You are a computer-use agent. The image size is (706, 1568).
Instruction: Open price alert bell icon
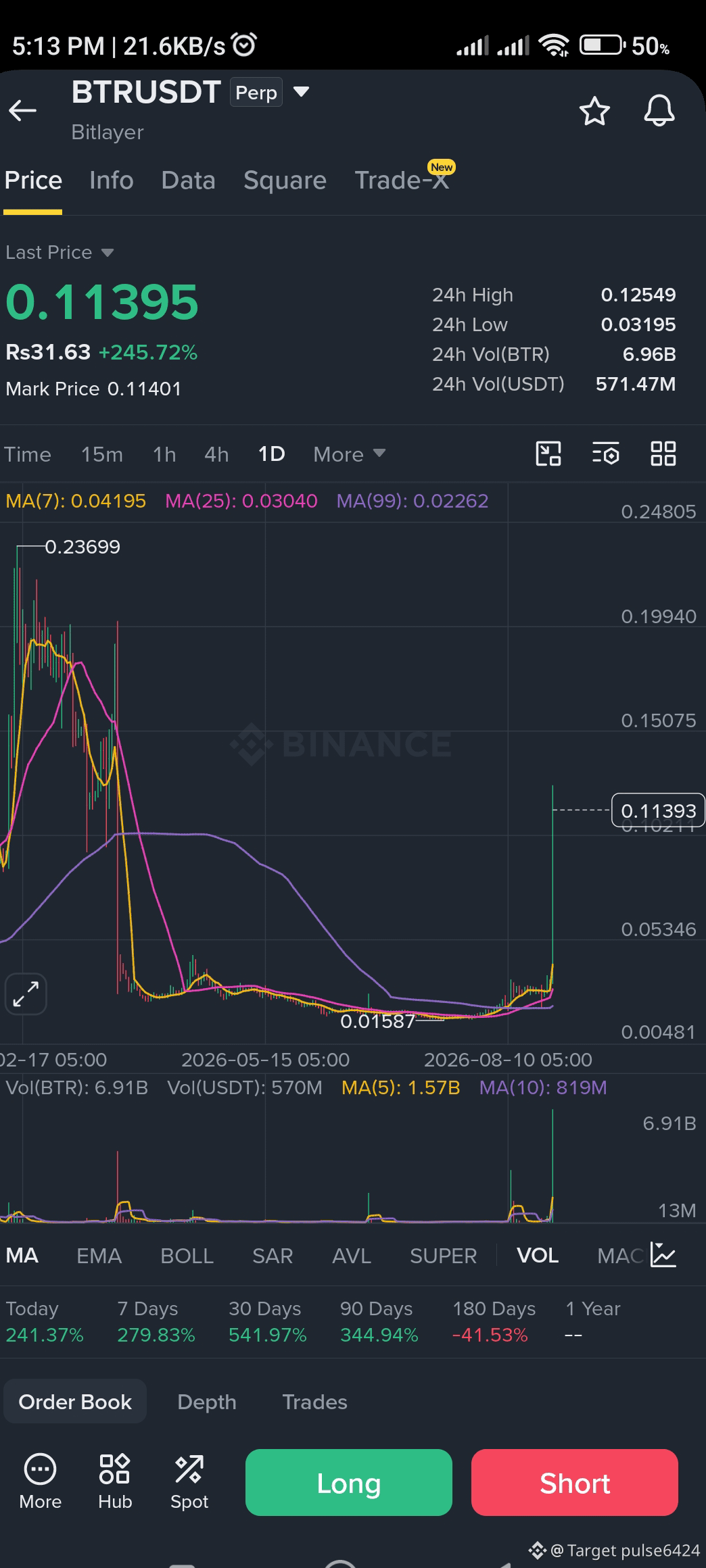point(659,111)
